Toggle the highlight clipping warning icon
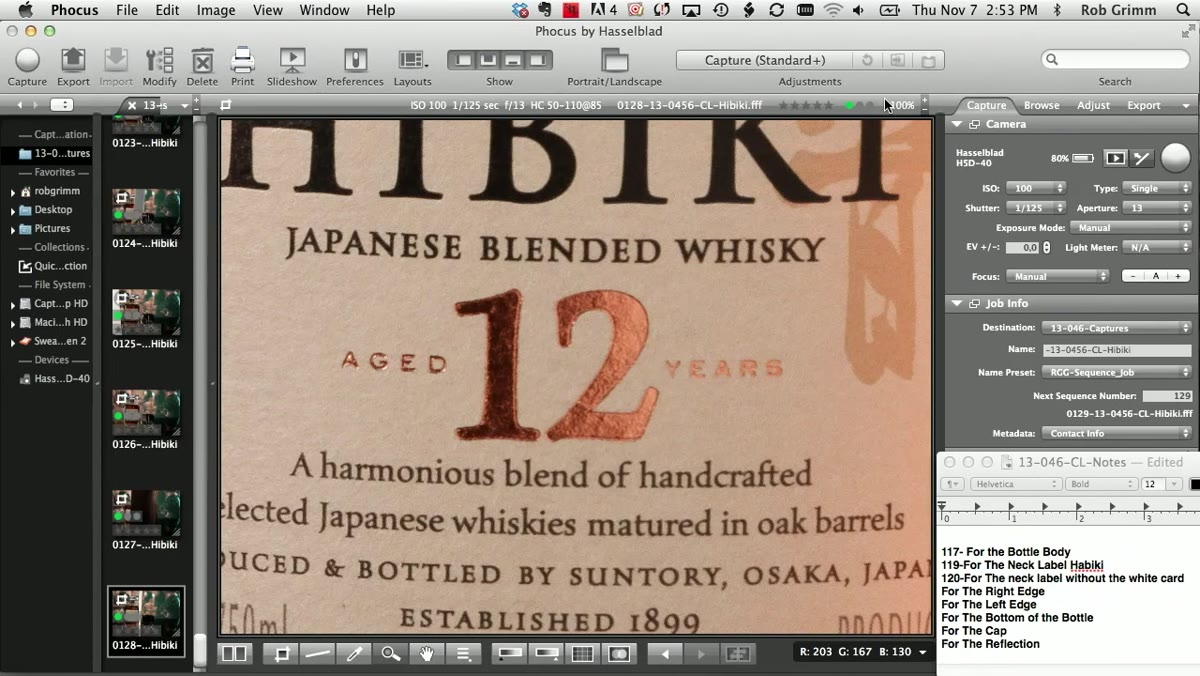The width and height of the screenshot is (1200, 676). [547, 653]
